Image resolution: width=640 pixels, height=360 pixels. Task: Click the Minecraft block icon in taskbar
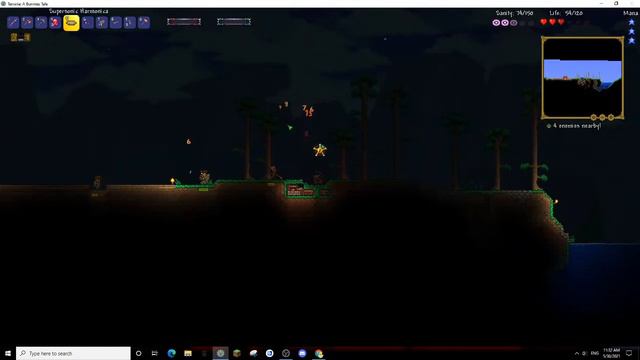click(x=237, y=353)
